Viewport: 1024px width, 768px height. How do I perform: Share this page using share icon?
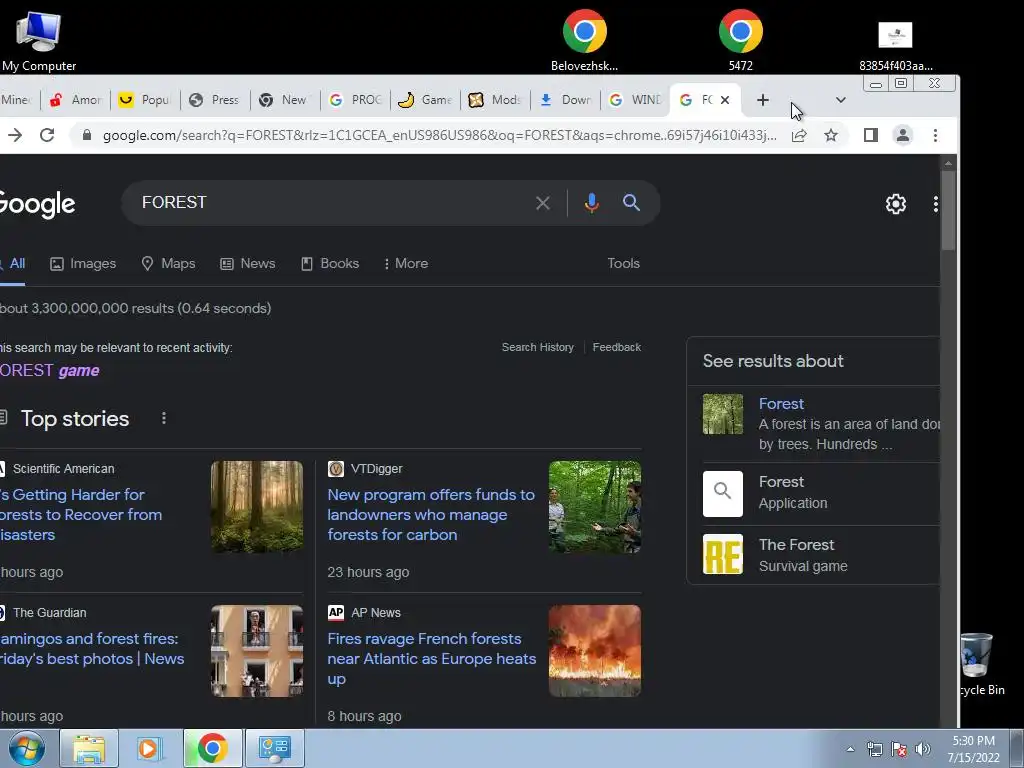coord(799,135)
